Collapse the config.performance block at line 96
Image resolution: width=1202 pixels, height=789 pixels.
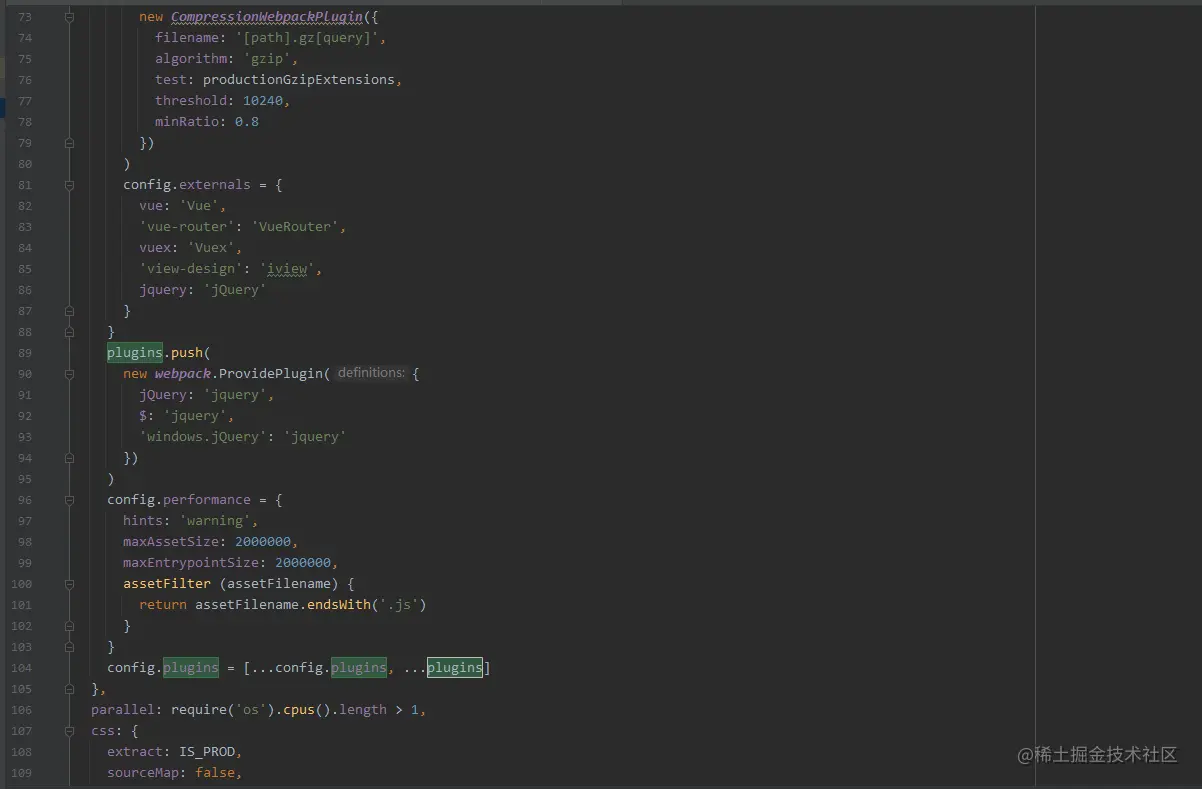(x=69, y=499)
